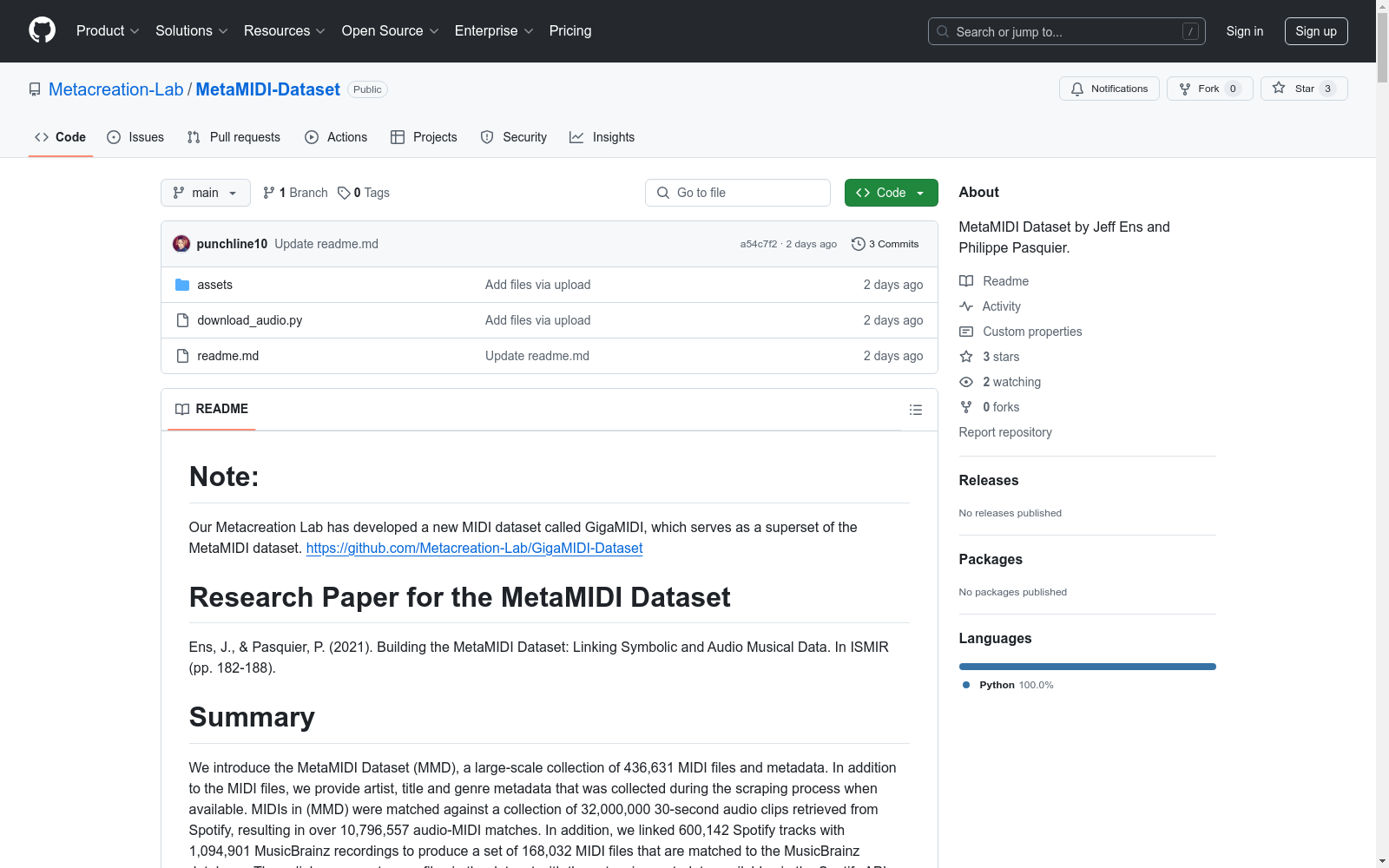Click the star icon beside 3 stars
The image size is (1389, 868).
966,357
